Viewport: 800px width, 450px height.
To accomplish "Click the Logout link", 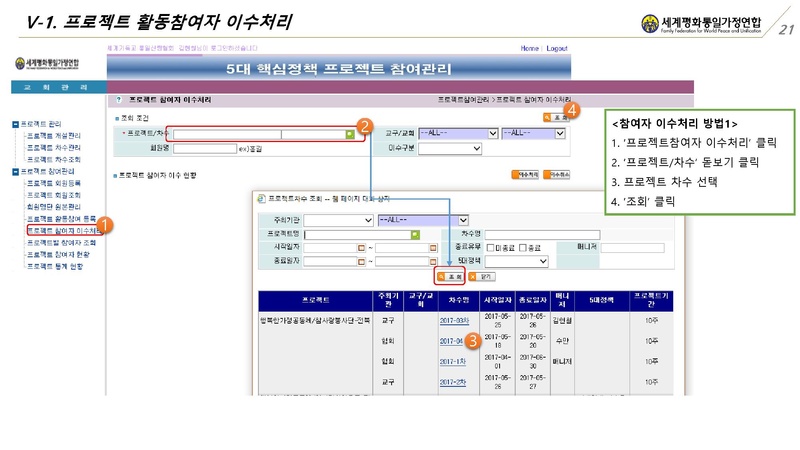I will 557,48.
